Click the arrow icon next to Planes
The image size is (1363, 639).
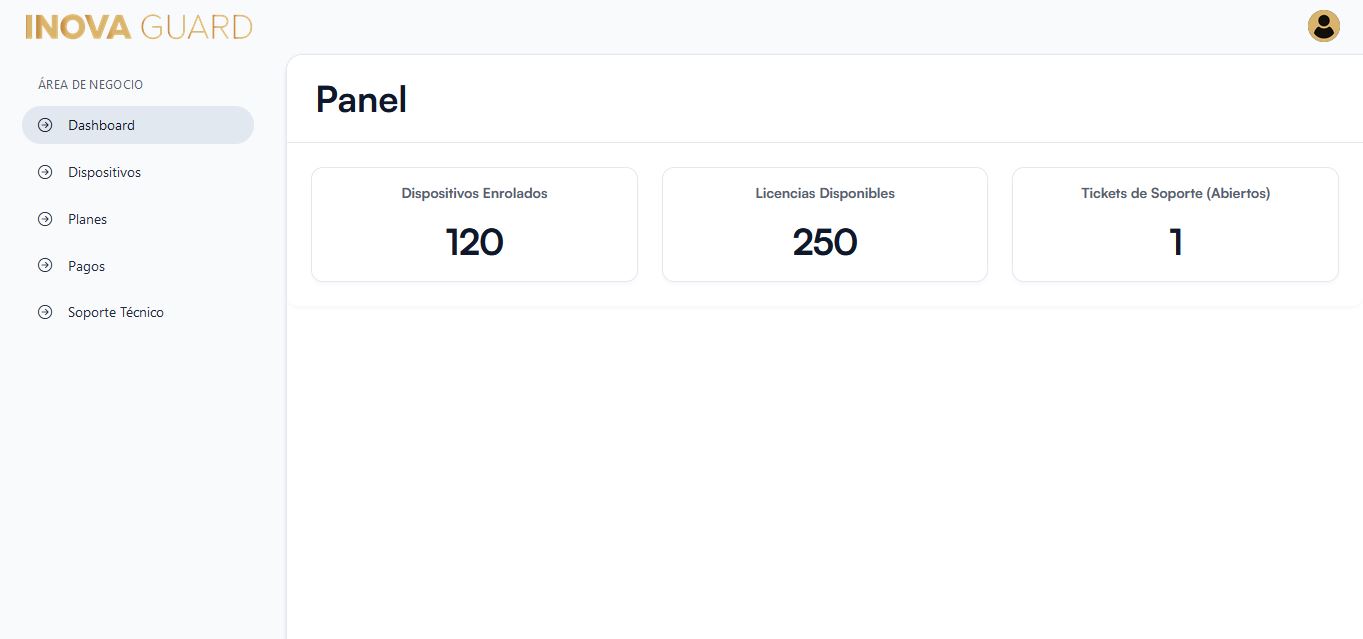click(x=45, y=219)
